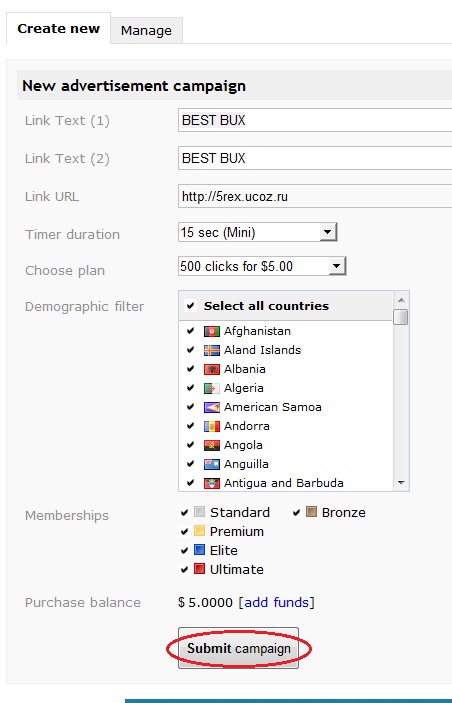Switch to the Manage tab
Image resolution: width=452 pixels, height=703 pixels.
[146, 30]
